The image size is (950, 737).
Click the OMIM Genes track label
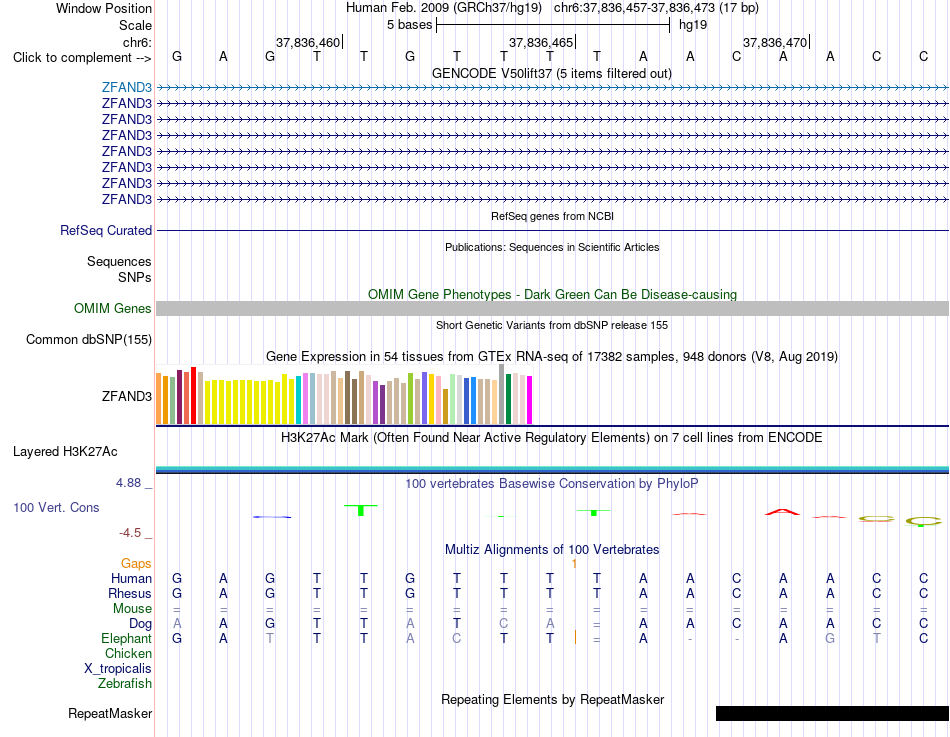[113, 308]
